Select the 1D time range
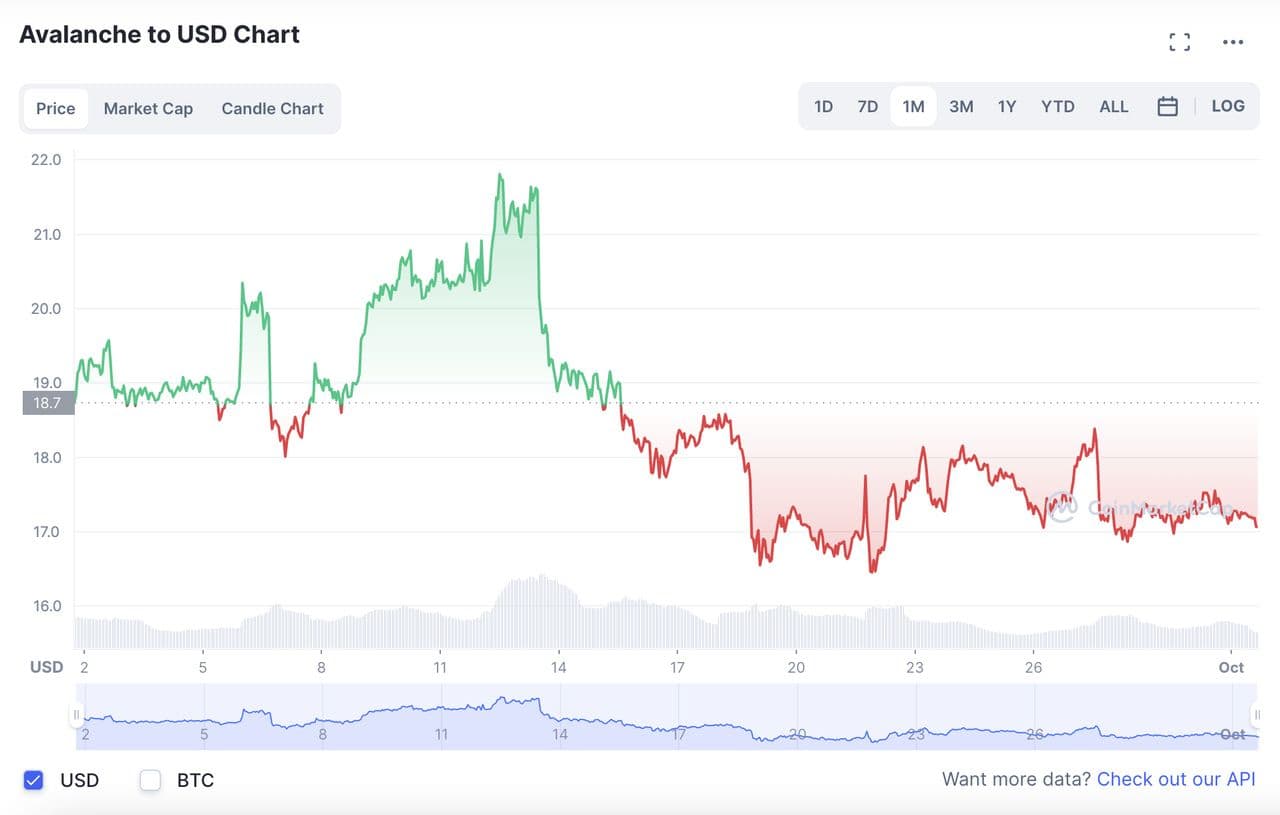 coord(823,107)
